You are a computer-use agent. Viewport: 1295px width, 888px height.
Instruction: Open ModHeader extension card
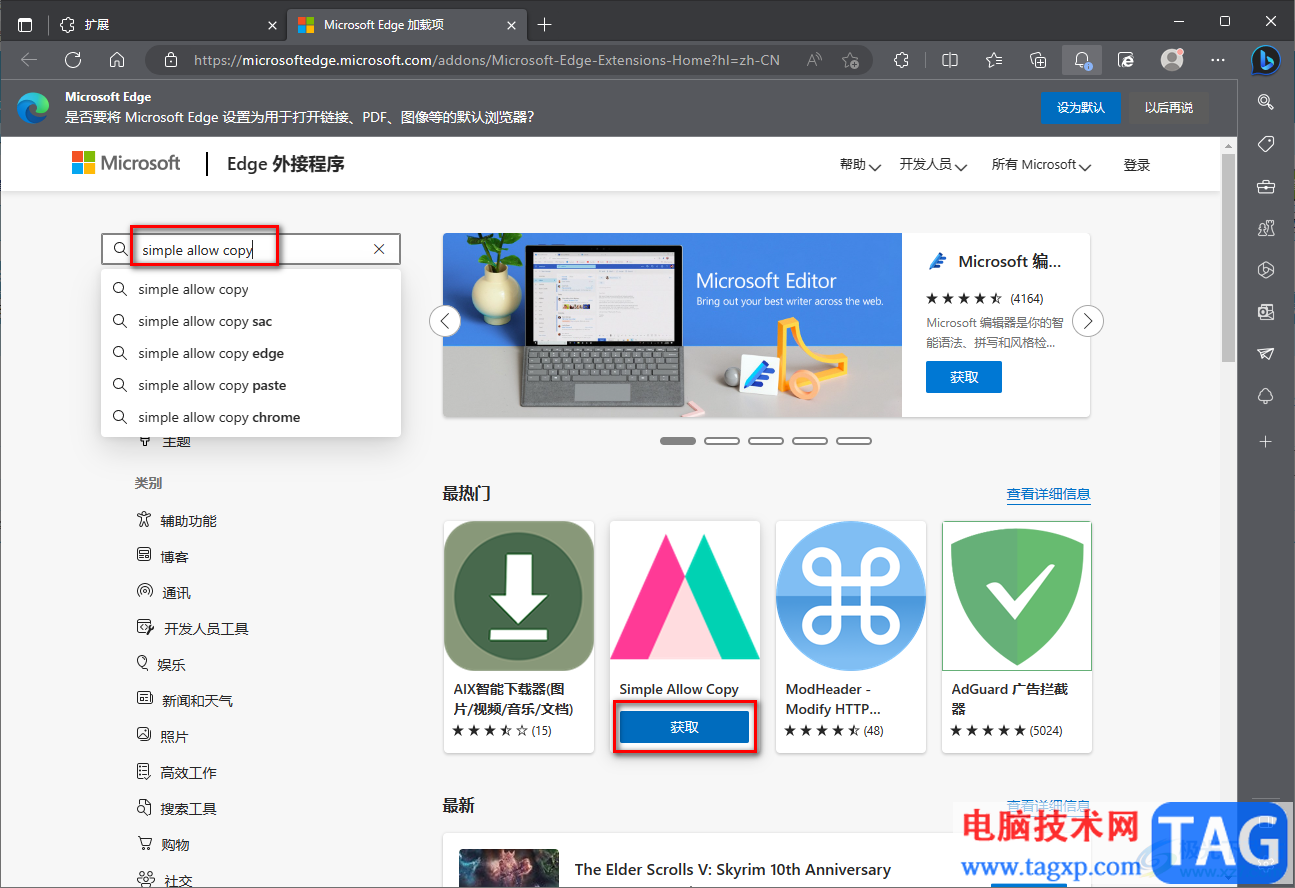(x=851, y=637)
